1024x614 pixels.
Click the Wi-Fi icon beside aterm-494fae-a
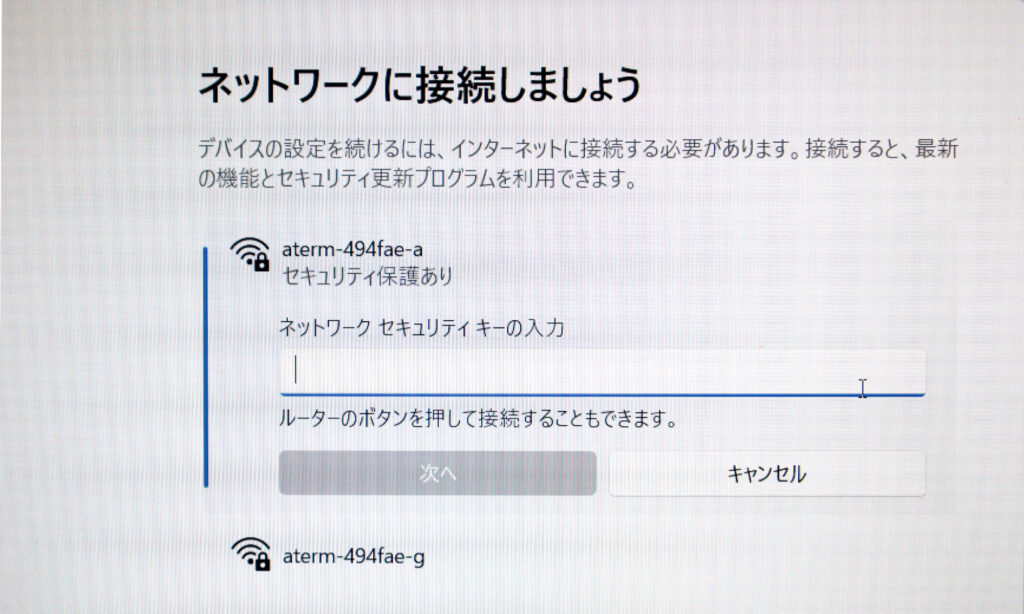[249, 254]
